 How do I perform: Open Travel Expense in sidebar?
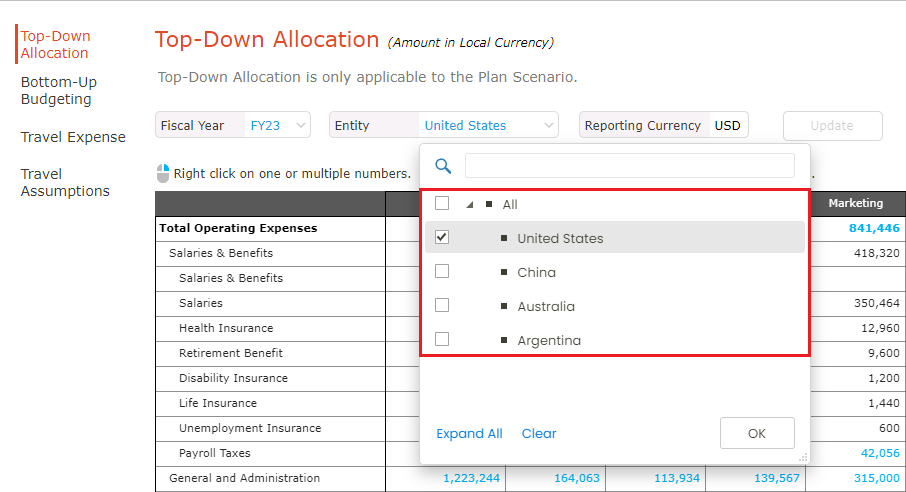click(73, 137)
